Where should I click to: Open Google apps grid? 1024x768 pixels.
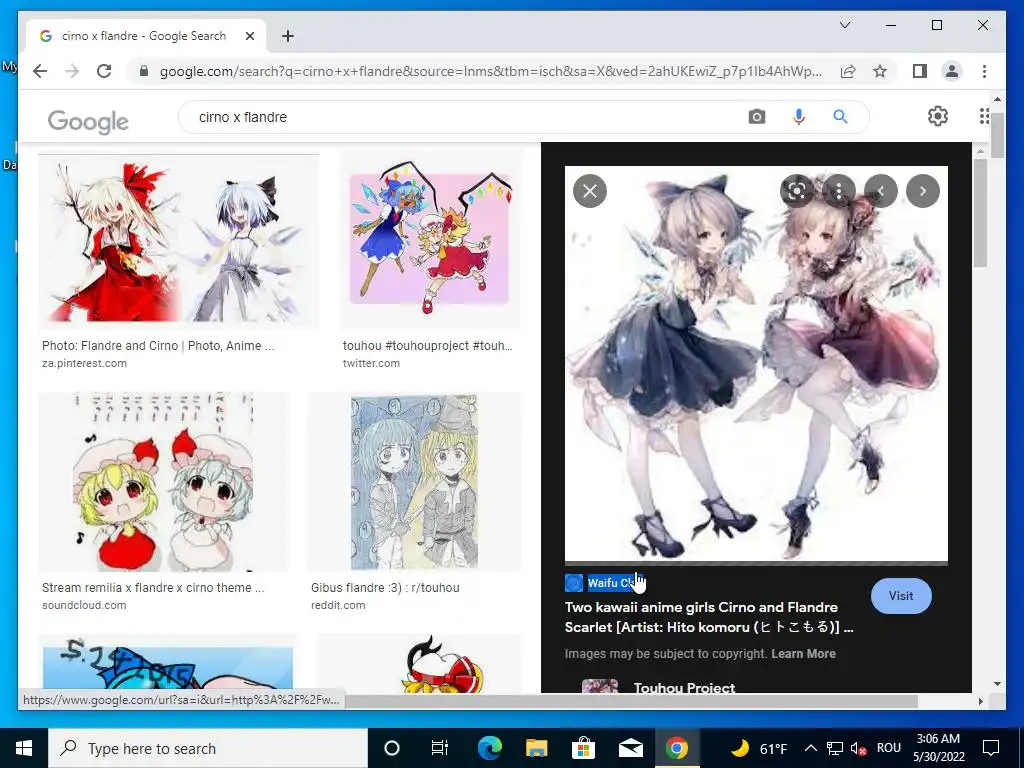(984, 116)
